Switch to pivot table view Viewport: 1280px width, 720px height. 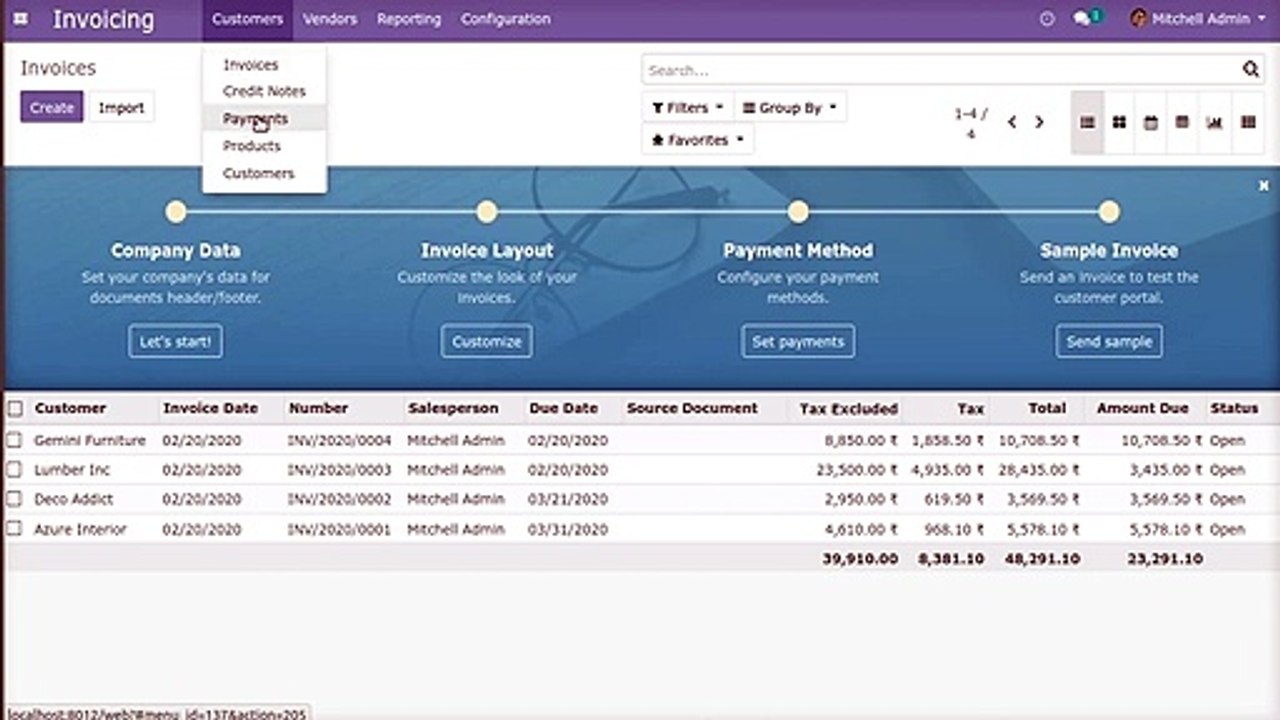click(x=1182, y=122)
